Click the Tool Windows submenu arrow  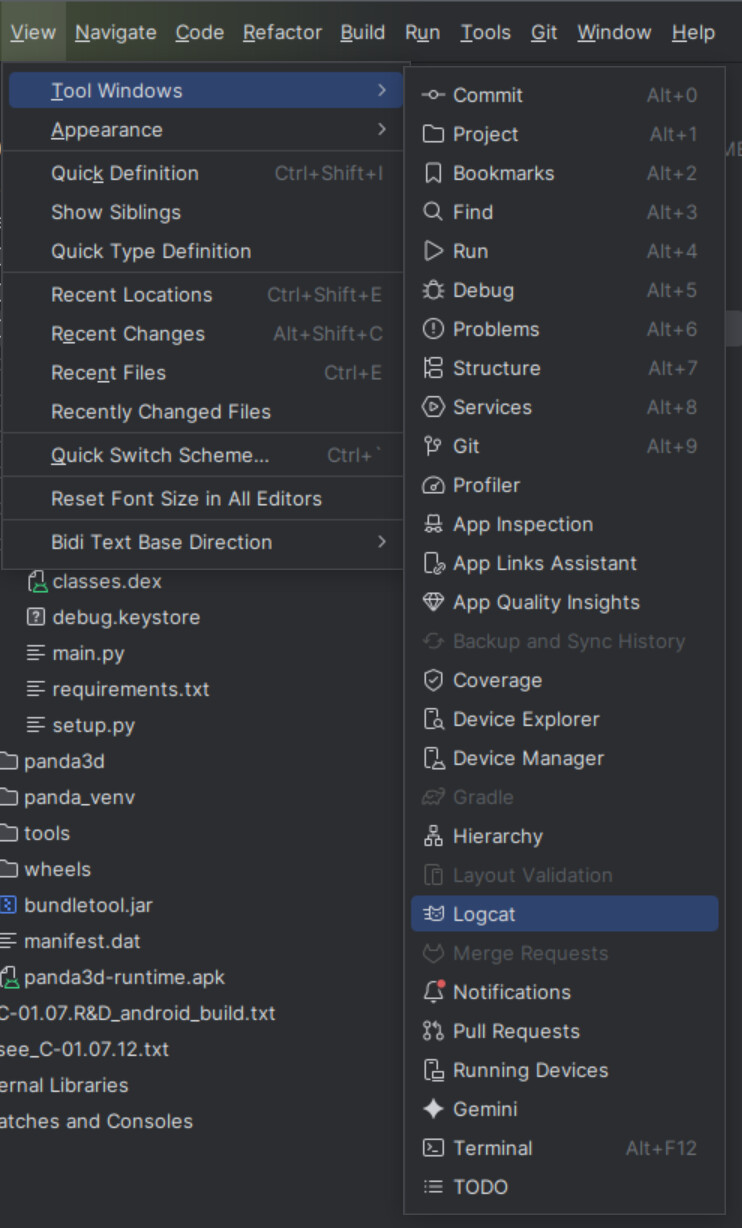[382, 90]
